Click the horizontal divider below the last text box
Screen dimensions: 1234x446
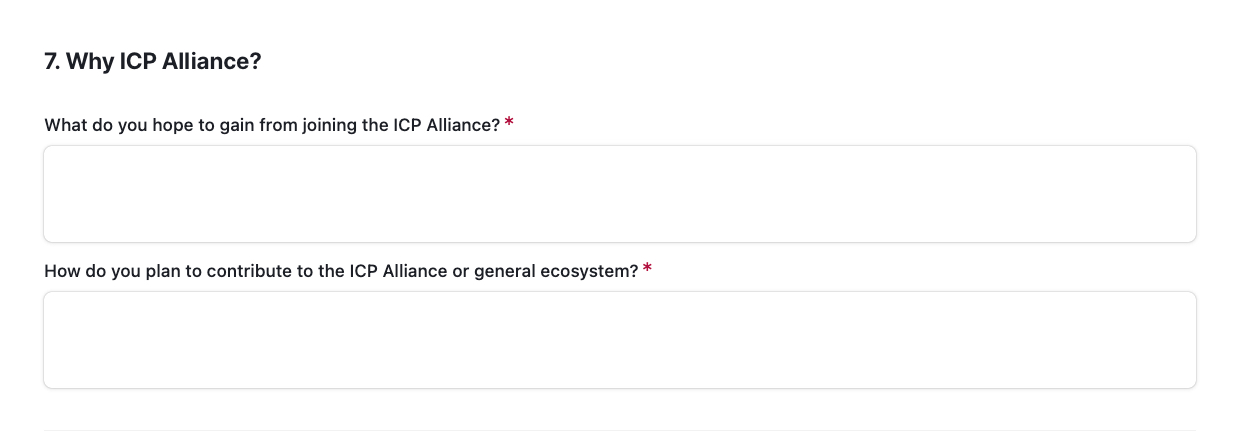coord(619,431)
